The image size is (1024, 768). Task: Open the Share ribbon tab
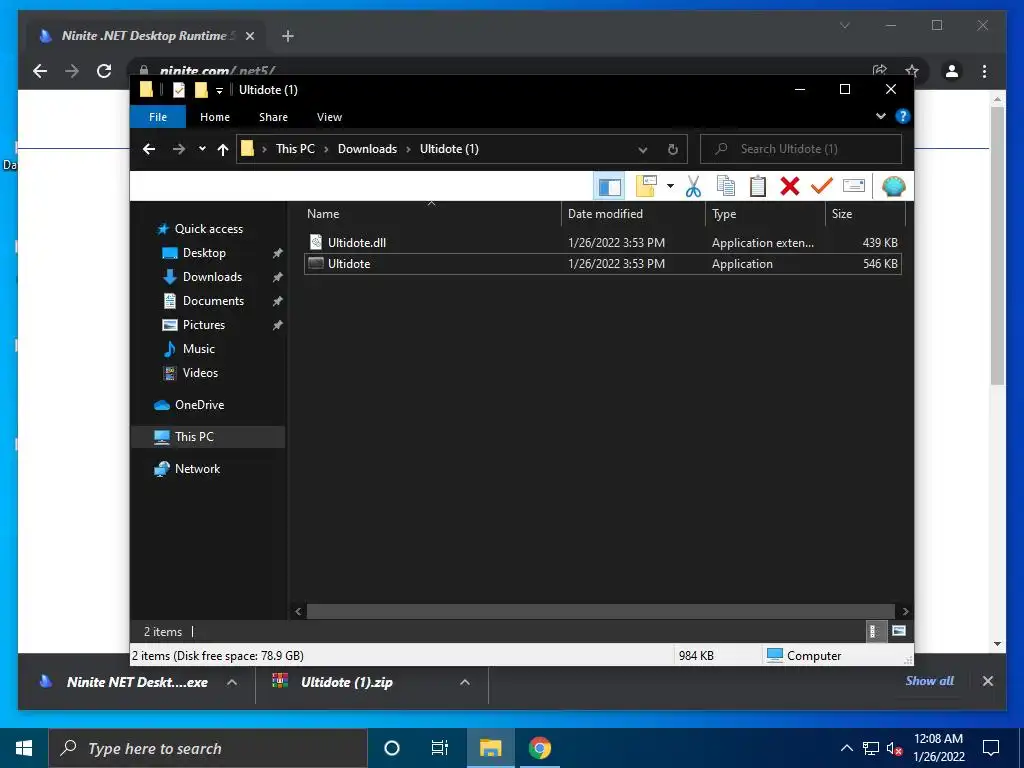click(x=273, y=117)
